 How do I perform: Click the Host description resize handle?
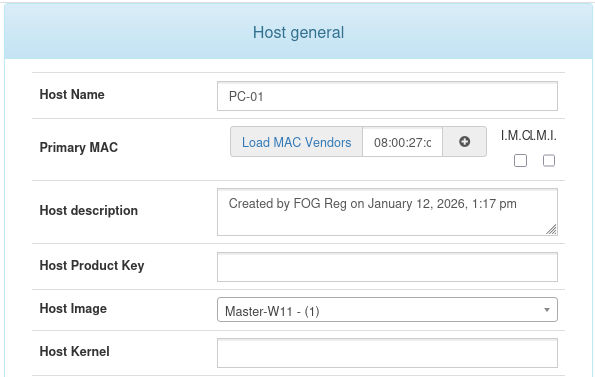pos(551,229)
